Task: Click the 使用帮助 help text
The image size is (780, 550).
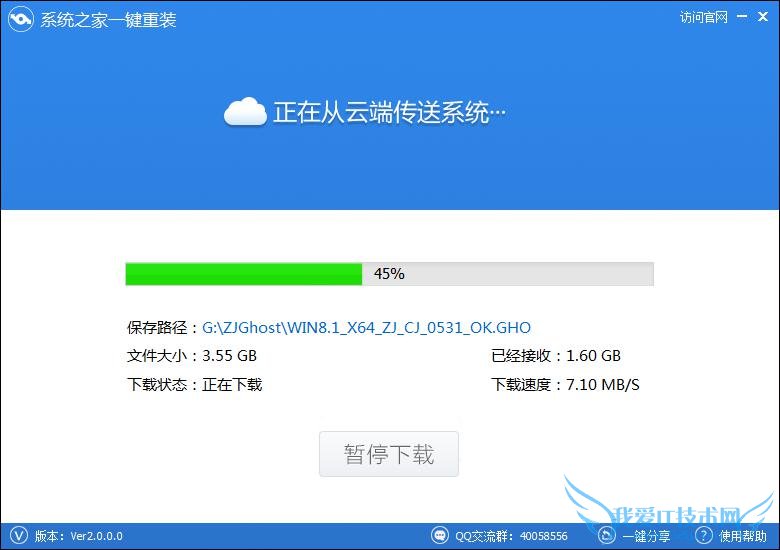Action: click(742, 536)
